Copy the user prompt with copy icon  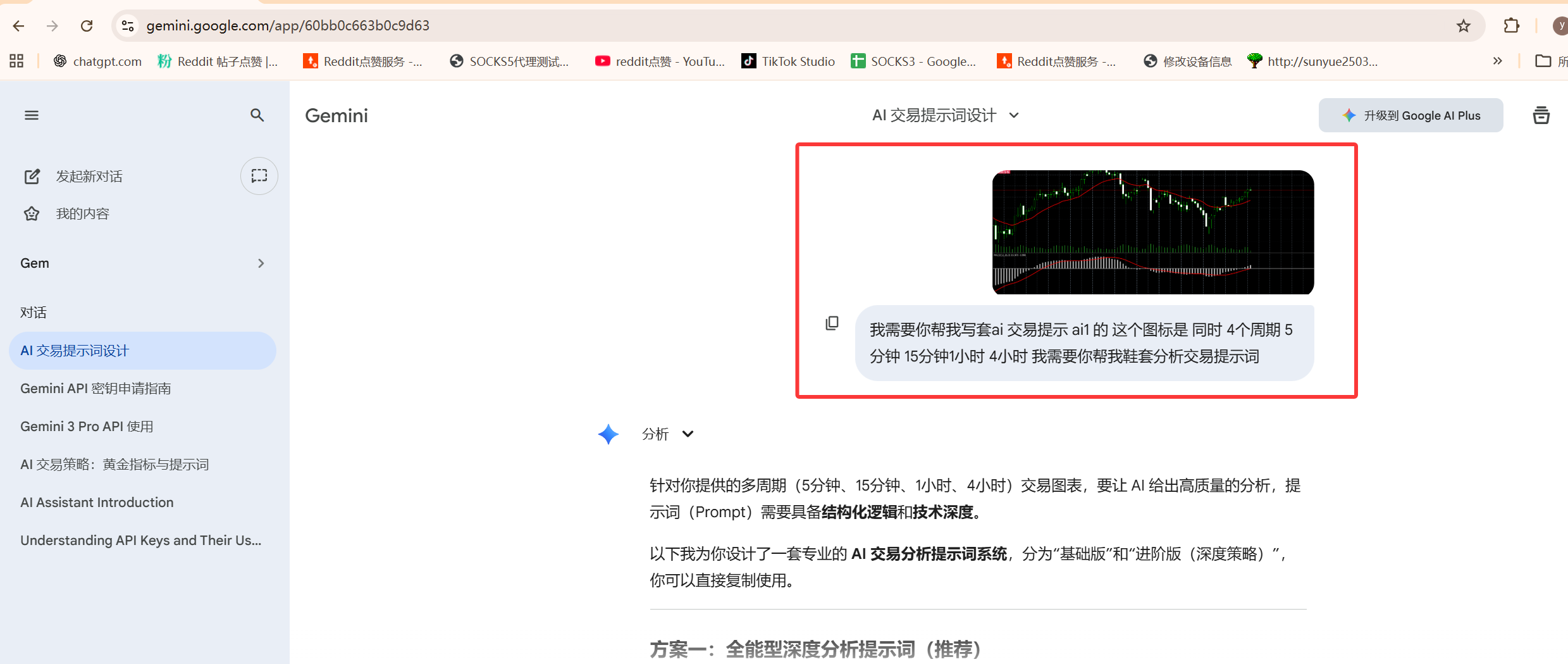point(832,323)
